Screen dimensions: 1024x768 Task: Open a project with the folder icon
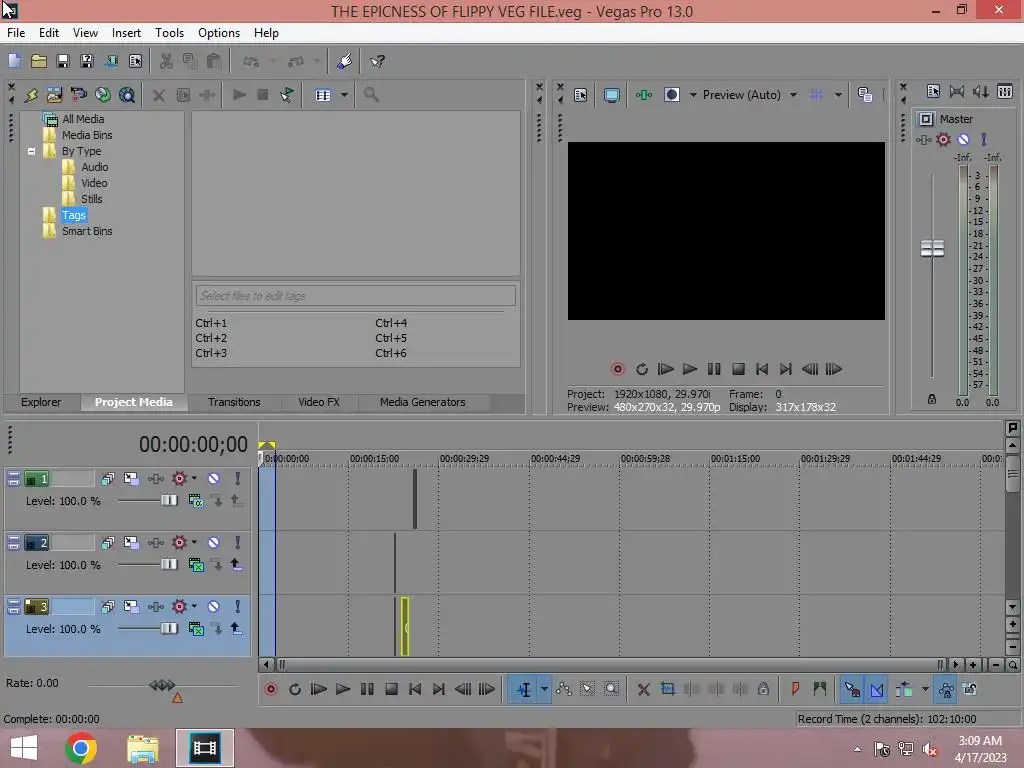pos(39,61)
